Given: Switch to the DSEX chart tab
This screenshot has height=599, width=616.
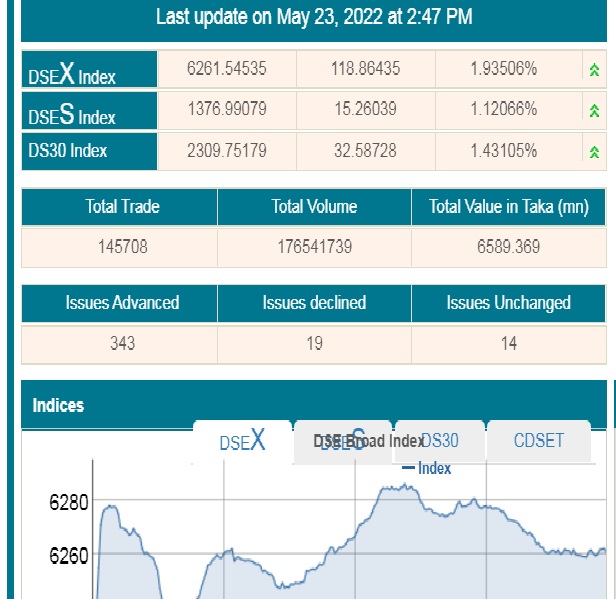Looking at the screenshot, I should tap(242, 441).
